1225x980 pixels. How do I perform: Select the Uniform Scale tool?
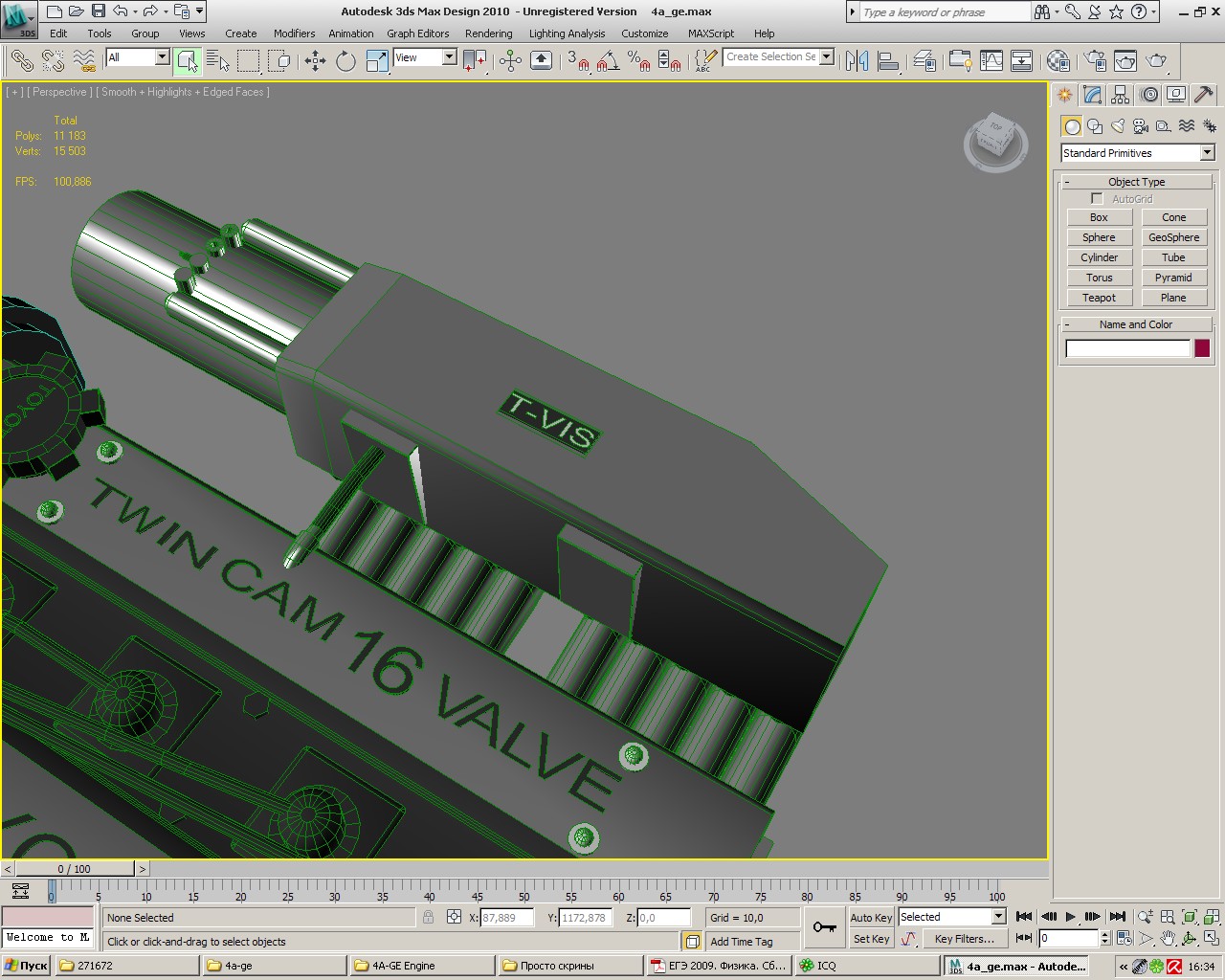pos(377,61)
